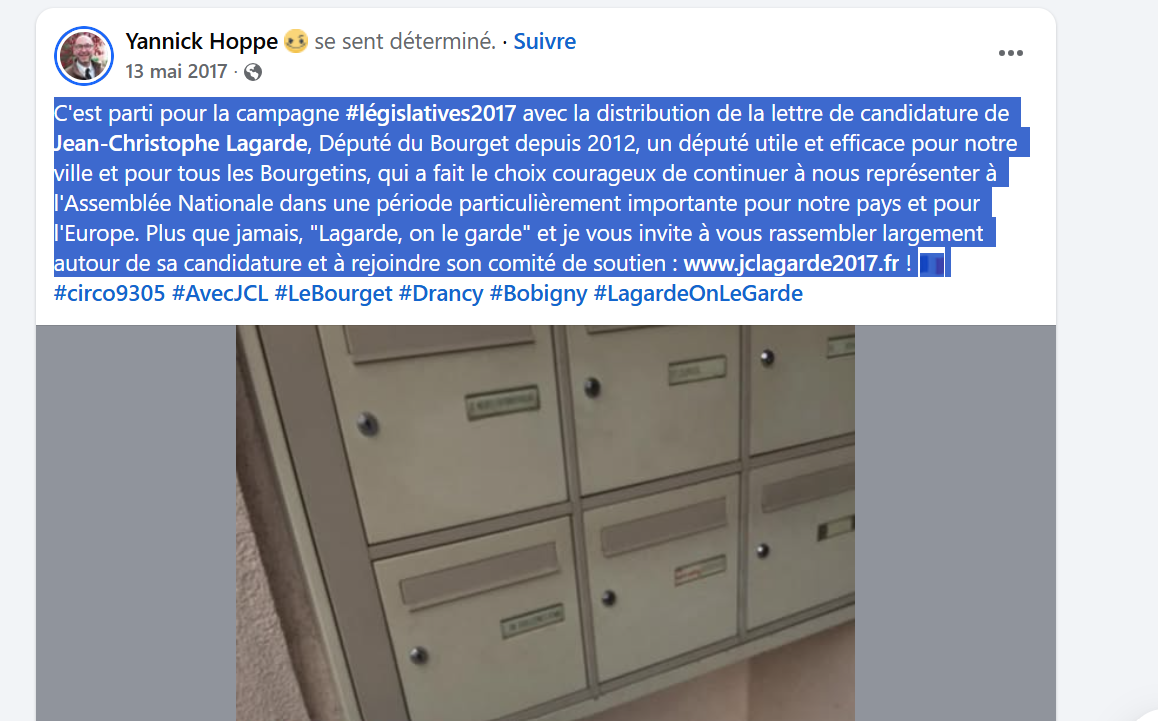Open the #Bobigny hashtag
Screen dimensions: 1158x721
[538, 293]
